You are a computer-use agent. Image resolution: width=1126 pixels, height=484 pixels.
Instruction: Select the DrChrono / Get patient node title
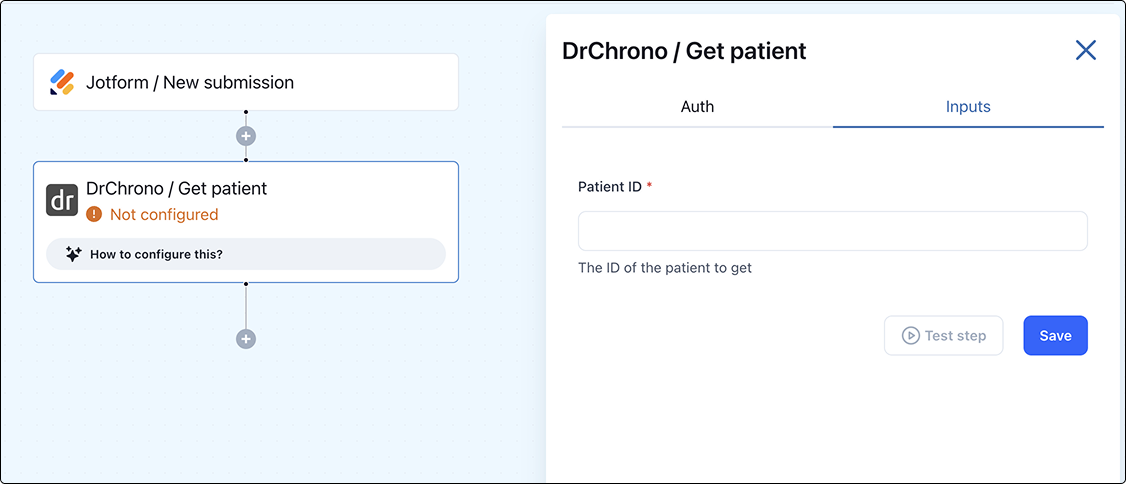click(177, 188)
